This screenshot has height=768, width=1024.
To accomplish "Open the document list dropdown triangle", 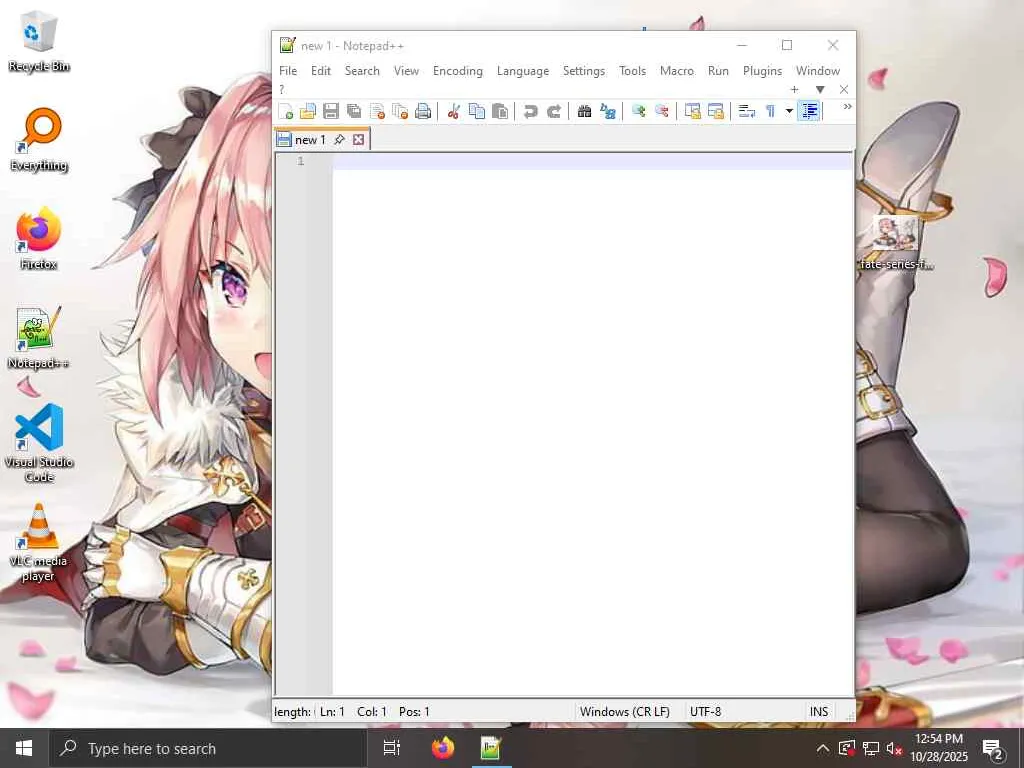I will [x=820, y=89].
